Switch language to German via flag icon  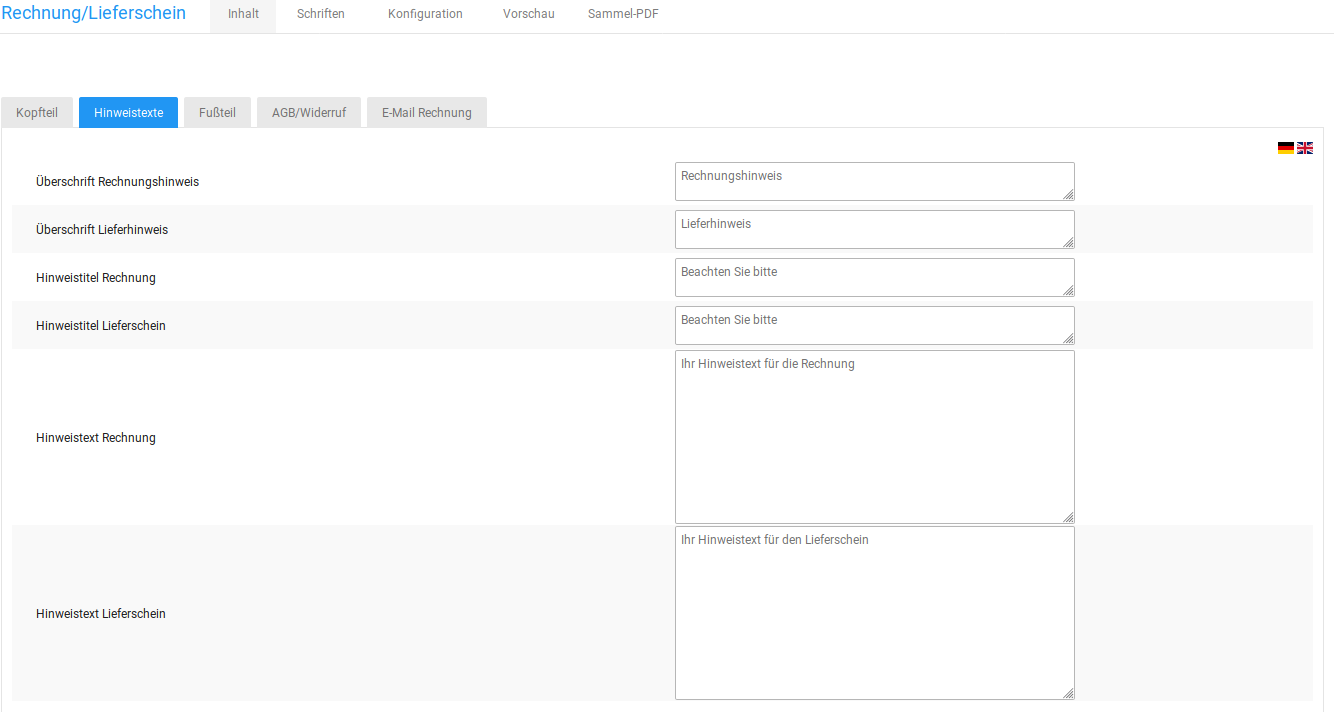click(1285, 148)
